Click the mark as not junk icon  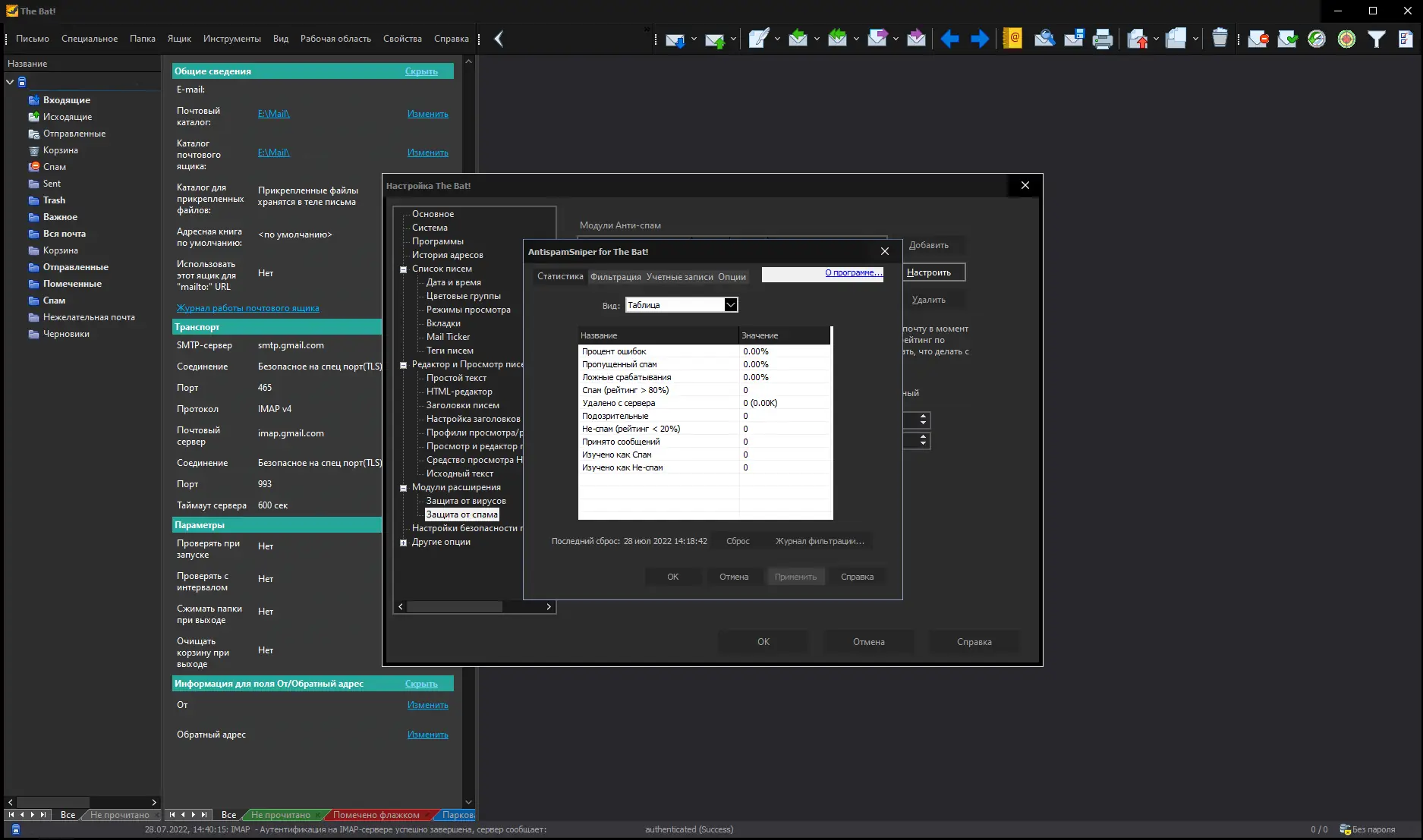point(1288,39)
